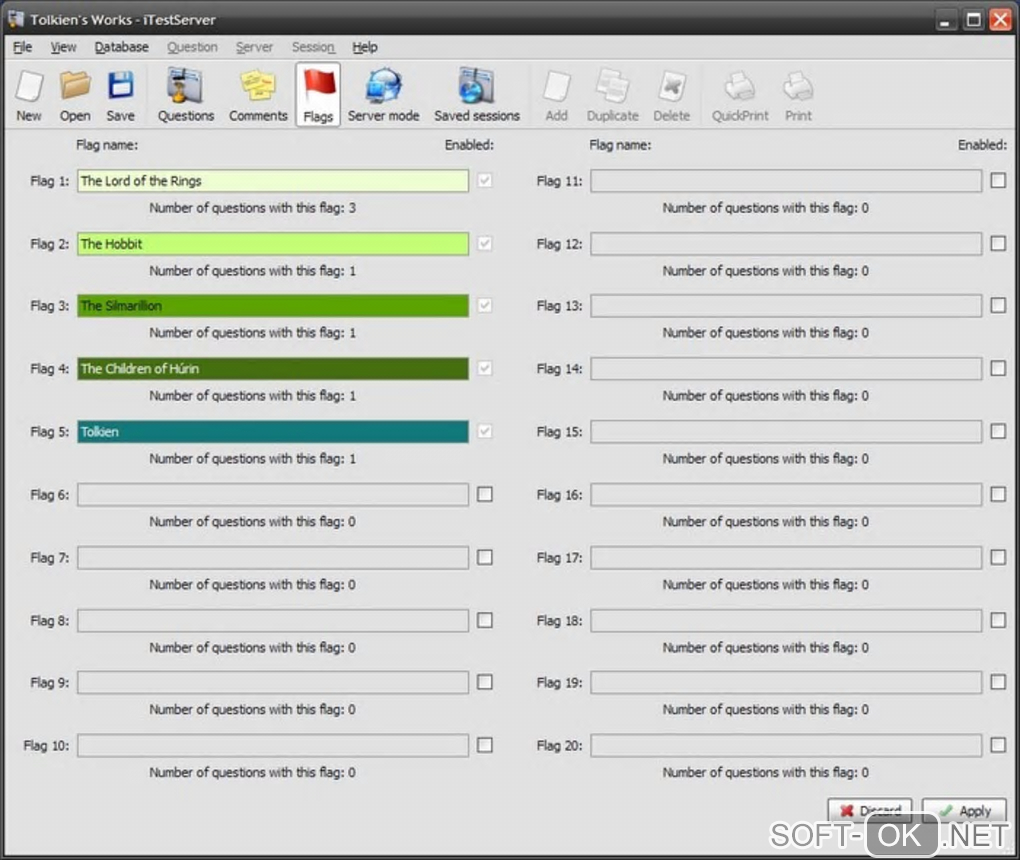Screen dimensions: 1020x860
Task: Click the Apply button
Action: pyautogui.click(x=964, y=811)
